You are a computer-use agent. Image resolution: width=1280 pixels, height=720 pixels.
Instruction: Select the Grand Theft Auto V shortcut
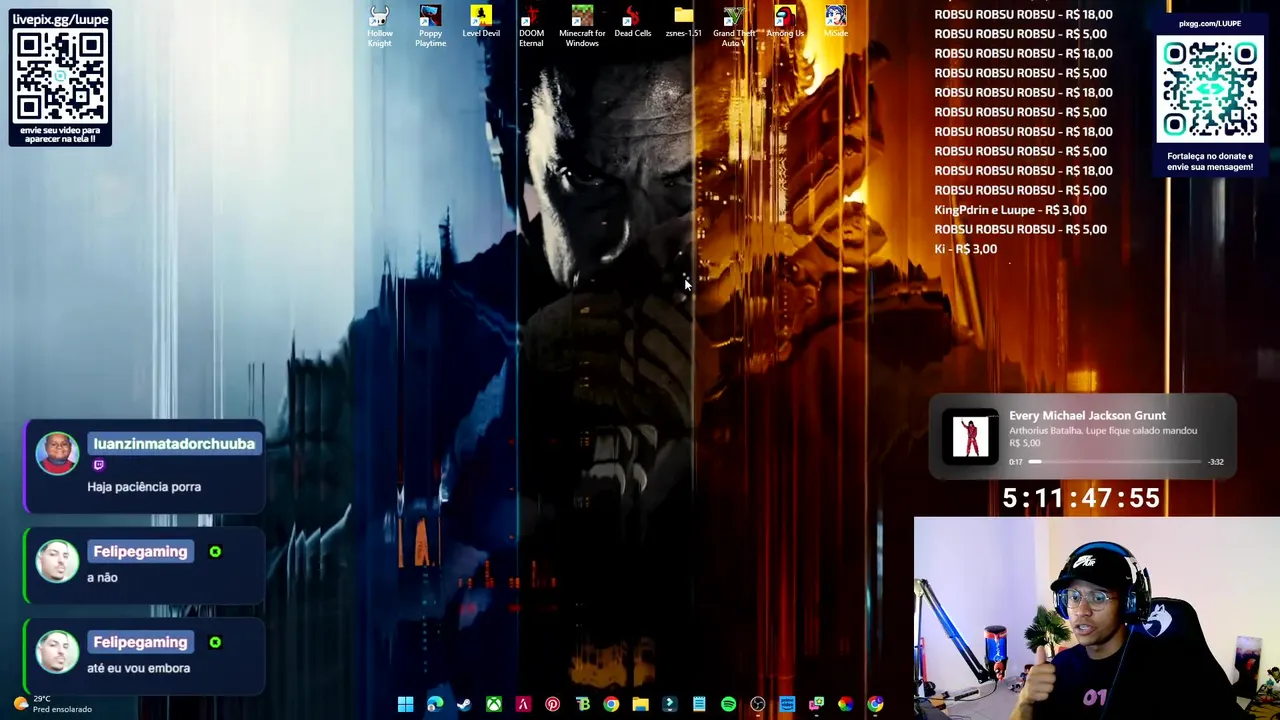click(734, 25)
